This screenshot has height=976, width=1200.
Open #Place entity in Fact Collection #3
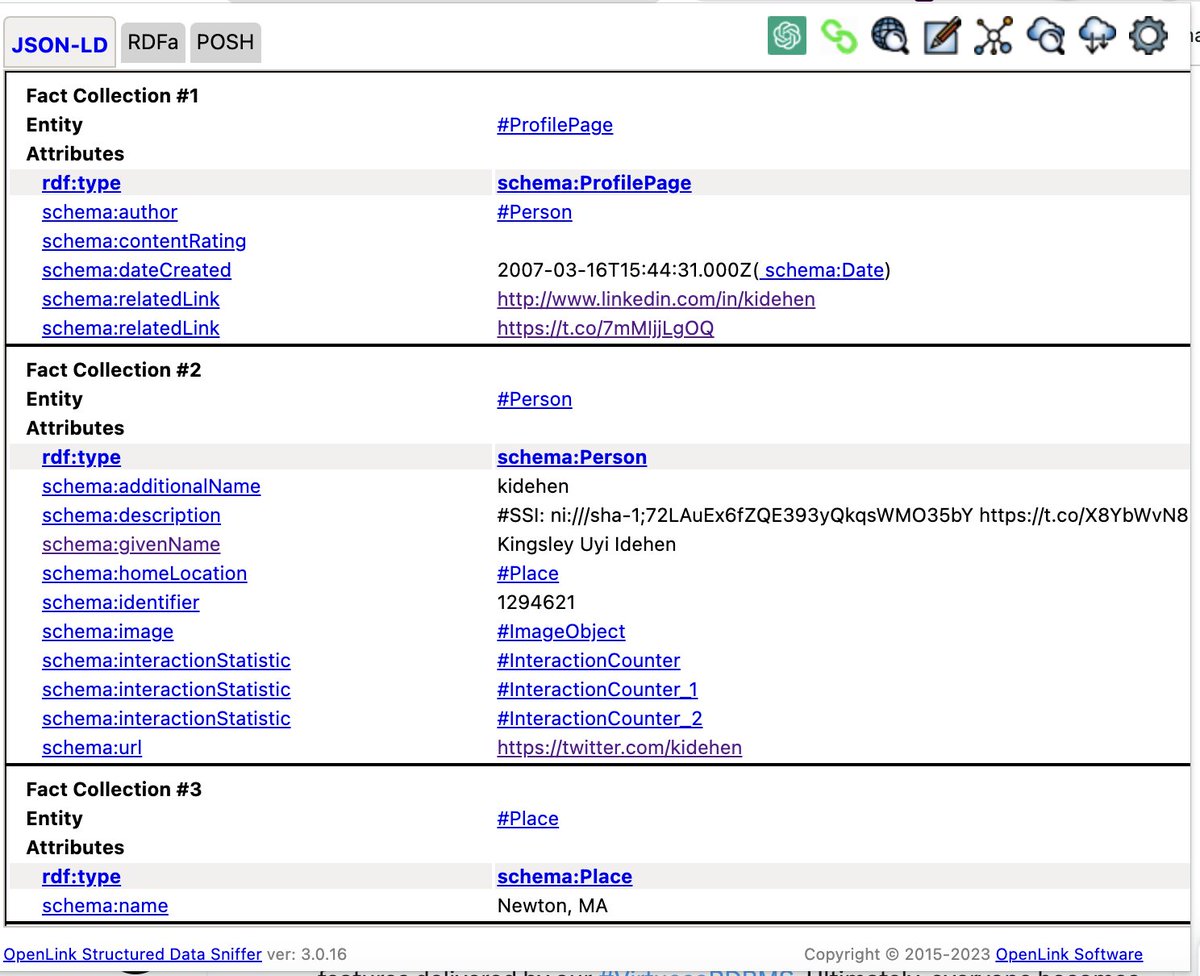click(528, 818)
